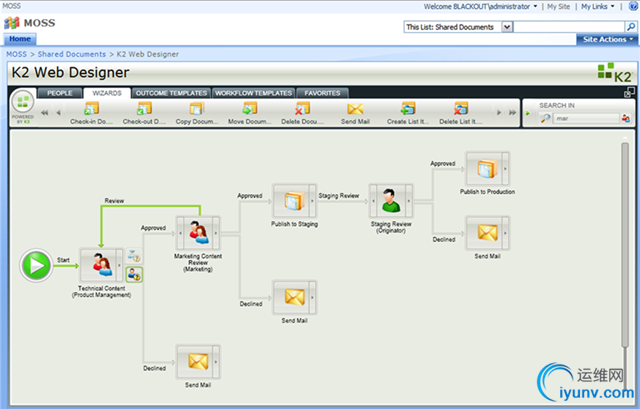Click the green Start play node

(x=36, y=266)
